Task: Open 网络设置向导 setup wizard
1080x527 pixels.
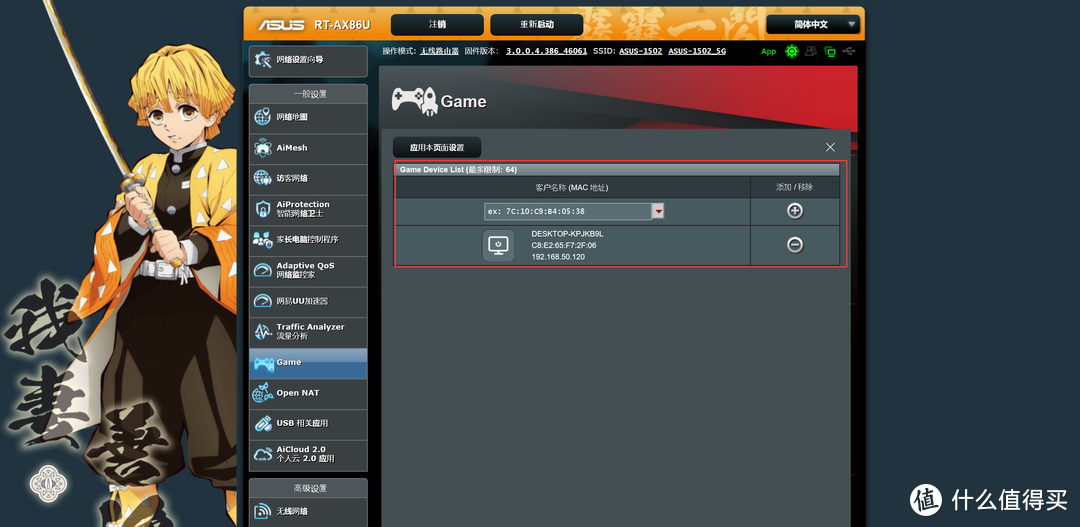Action: click(x=308, y=61)
